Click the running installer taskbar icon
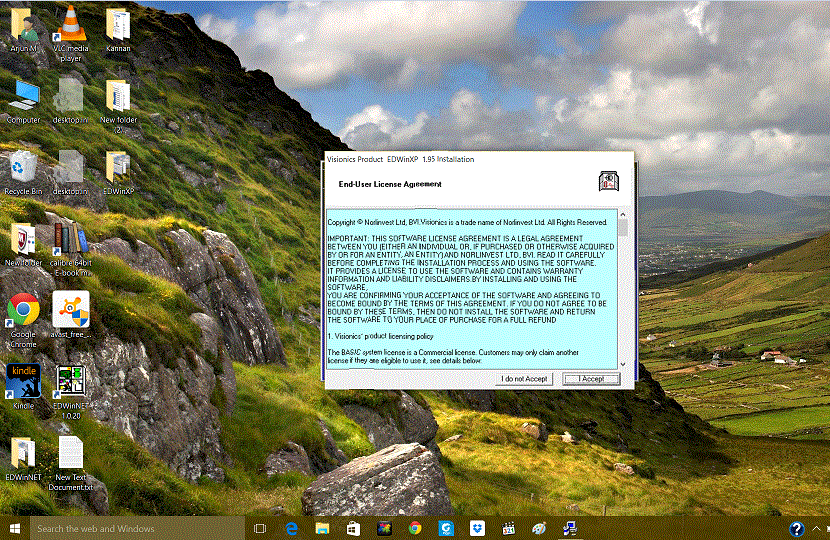Screen dimensions: 830x540 (x=570, y=528)
